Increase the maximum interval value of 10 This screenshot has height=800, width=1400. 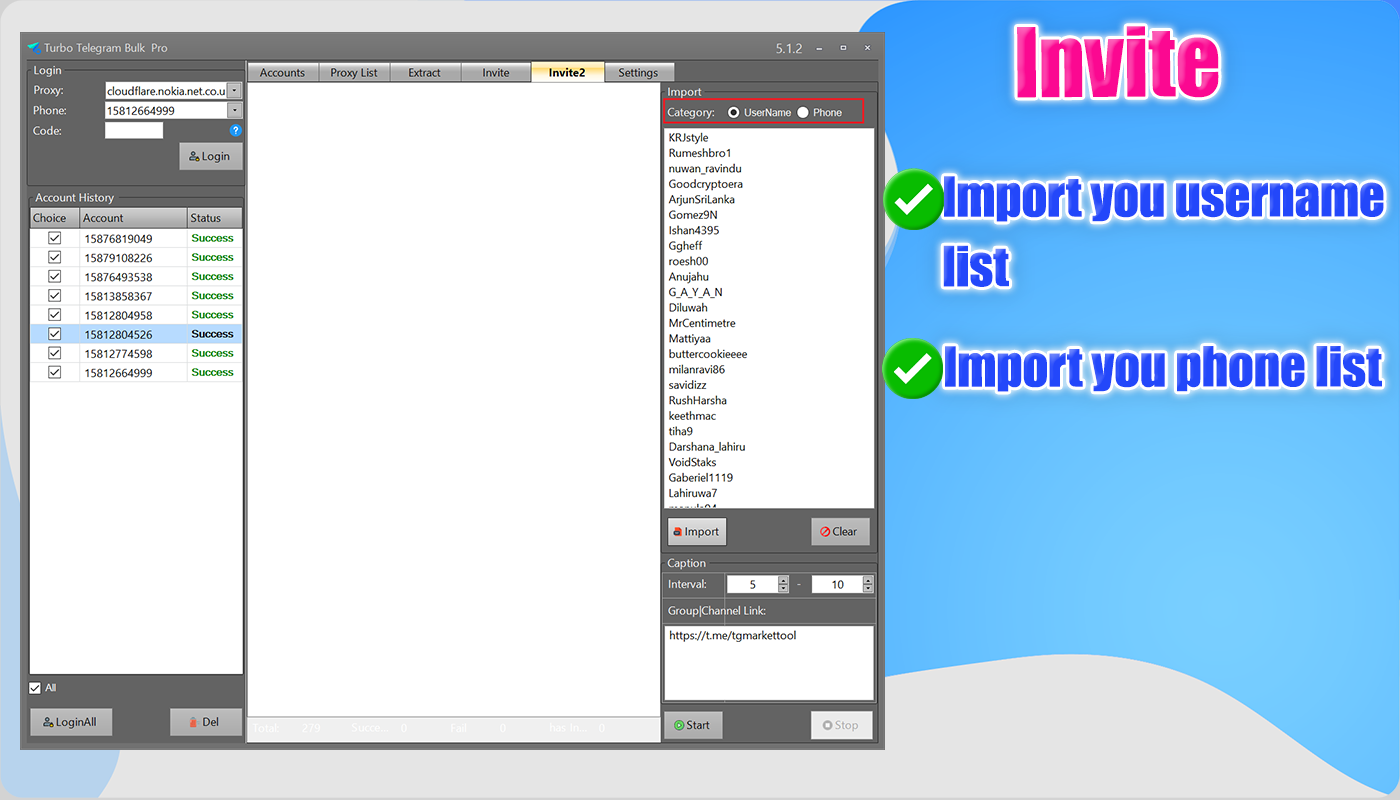coord(868,580)
